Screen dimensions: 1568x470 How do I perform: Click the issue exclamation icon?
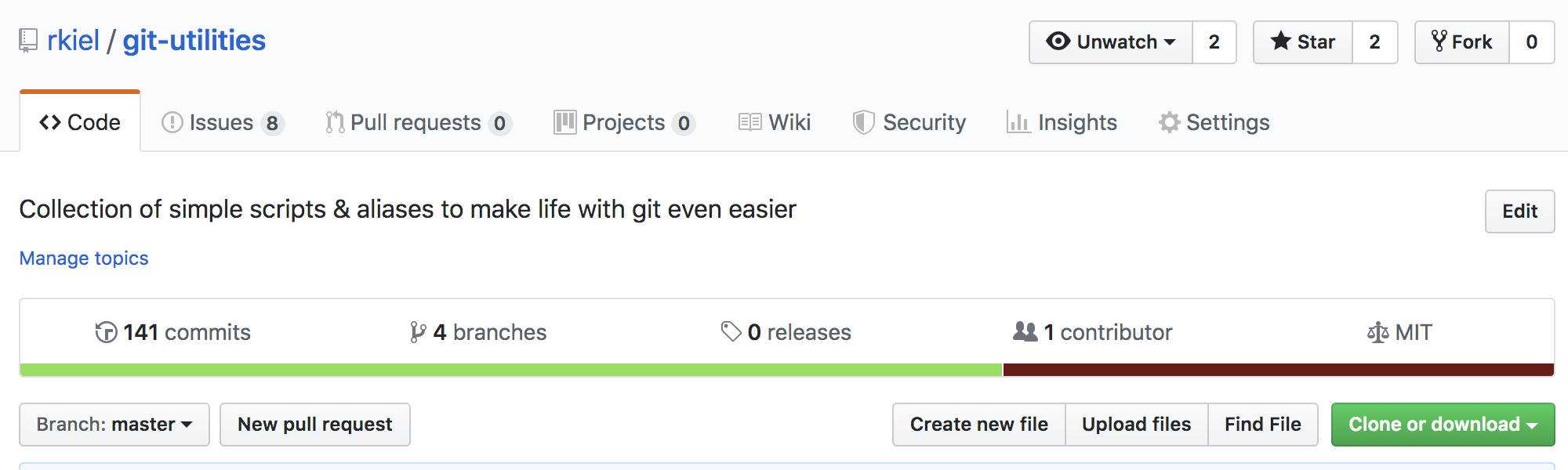pos(172,122)
